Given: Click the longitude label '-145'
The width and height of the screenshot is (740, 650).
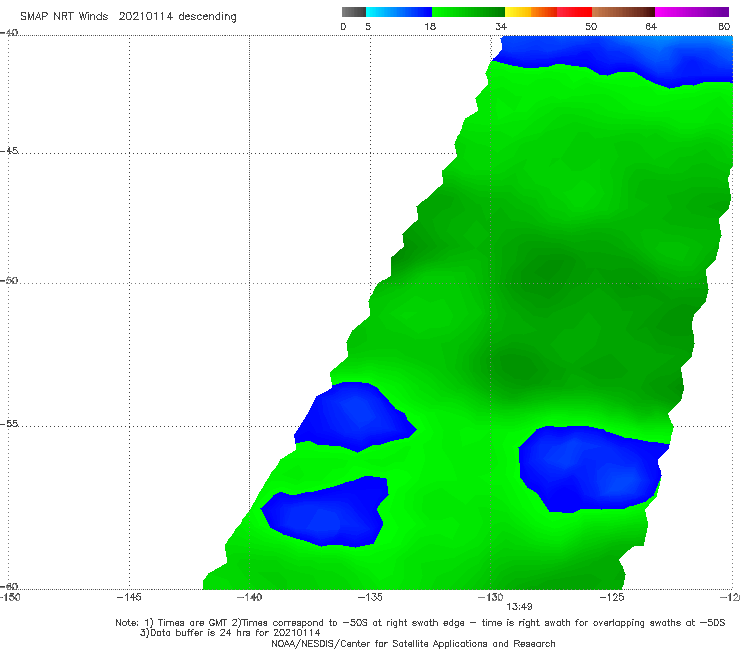Looking at the screenshot, I should point(129,597).
